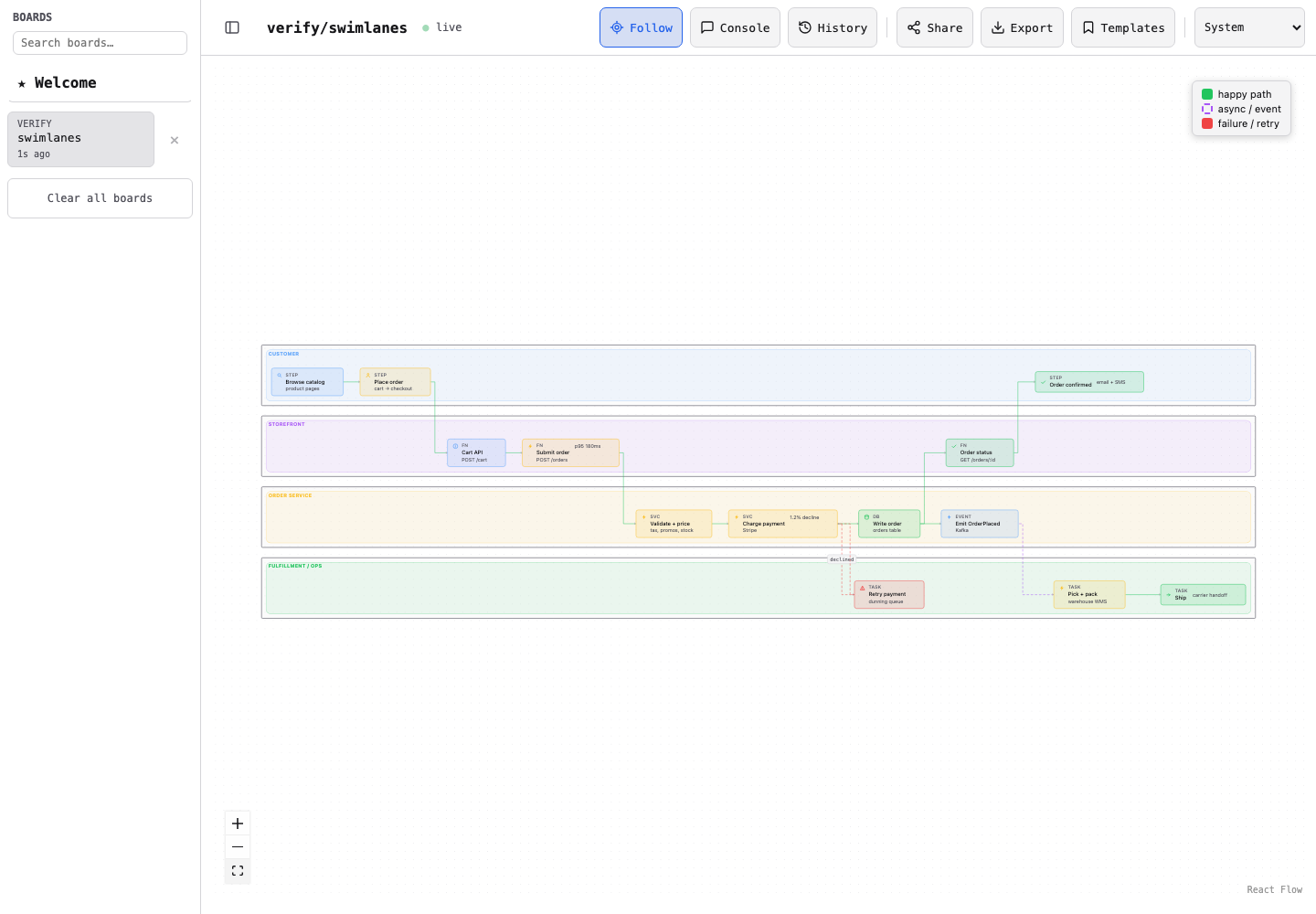Open the System theme dropdown
The image size is (1316, 914).
(1249, 27)
